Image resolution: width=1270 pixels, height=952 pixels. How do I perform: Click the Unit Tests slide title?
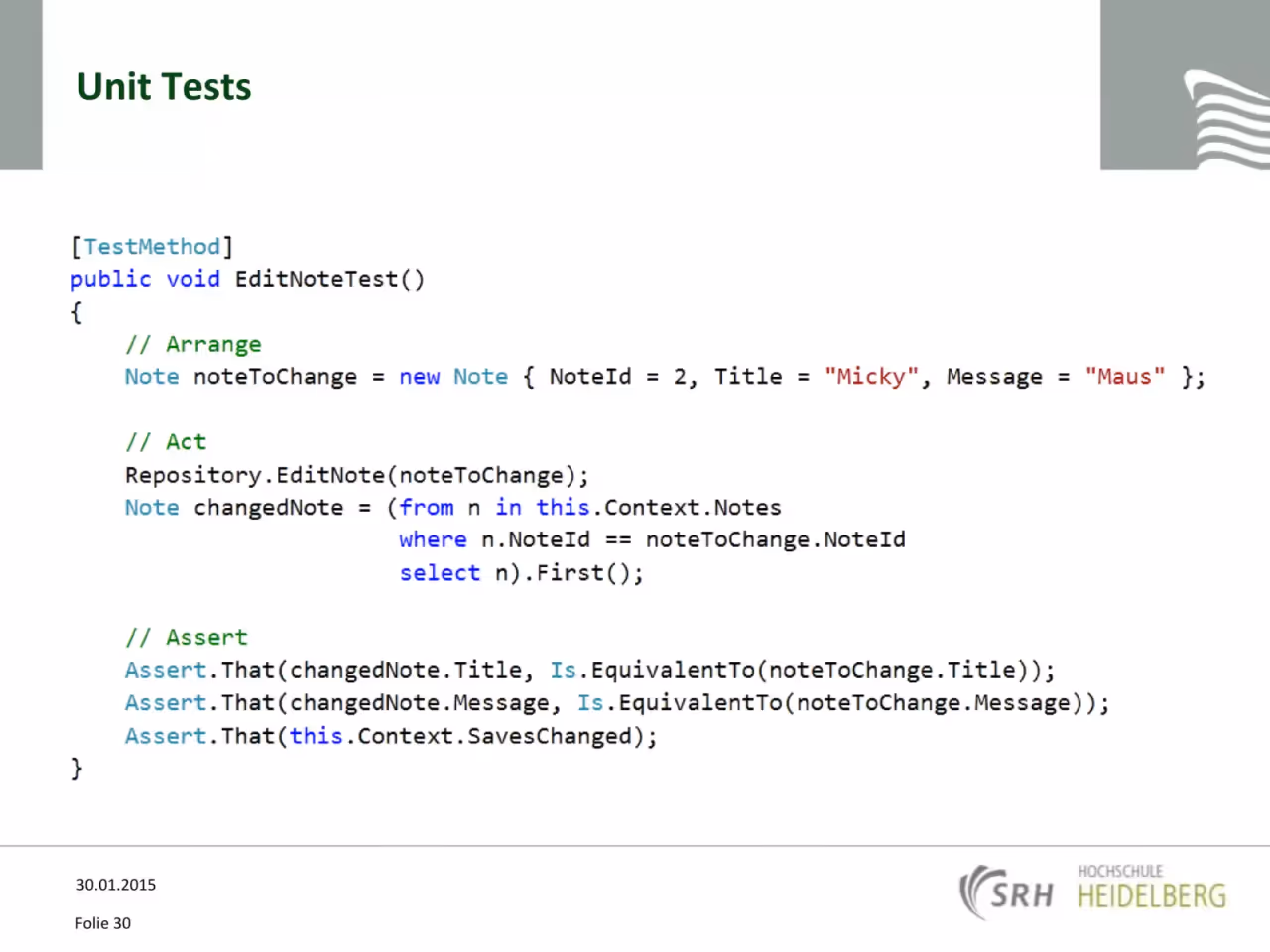(x=164, y=87)
